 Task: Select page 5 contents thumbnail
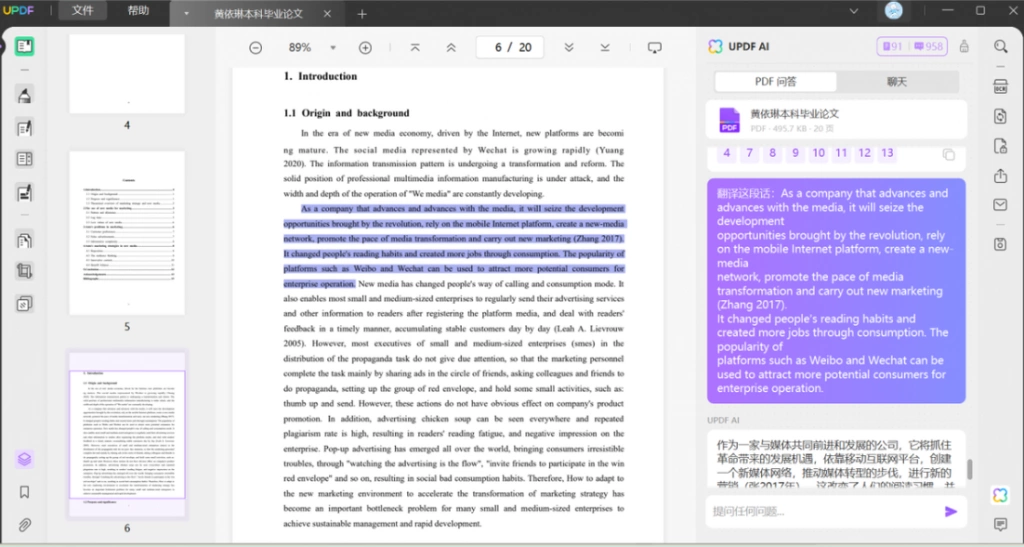point(127,234)
